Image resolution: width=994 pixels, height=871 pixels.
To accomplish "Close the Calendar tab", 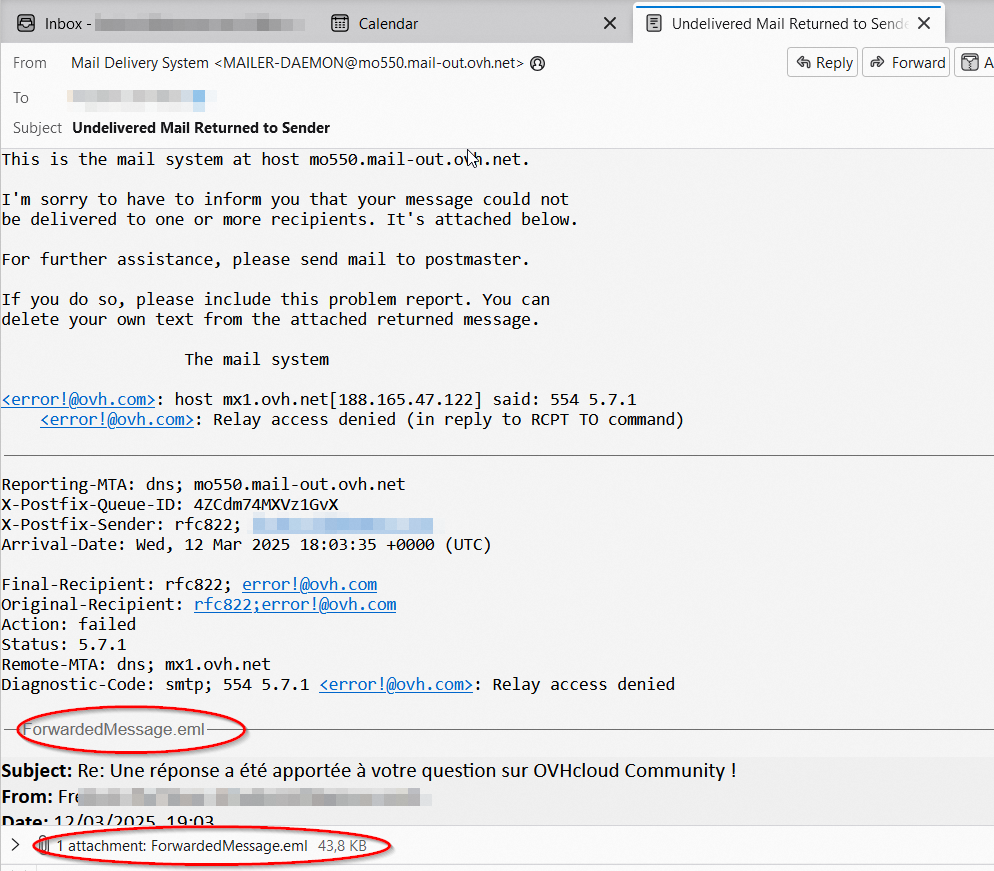I will coord(611,23).
